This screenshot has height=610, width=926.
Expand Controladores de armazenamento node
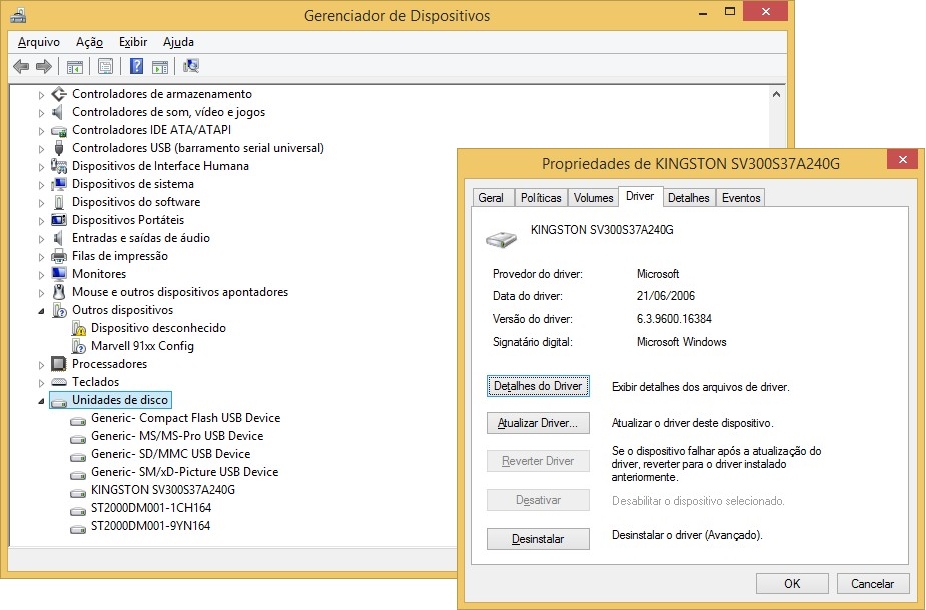pos(41,94)
